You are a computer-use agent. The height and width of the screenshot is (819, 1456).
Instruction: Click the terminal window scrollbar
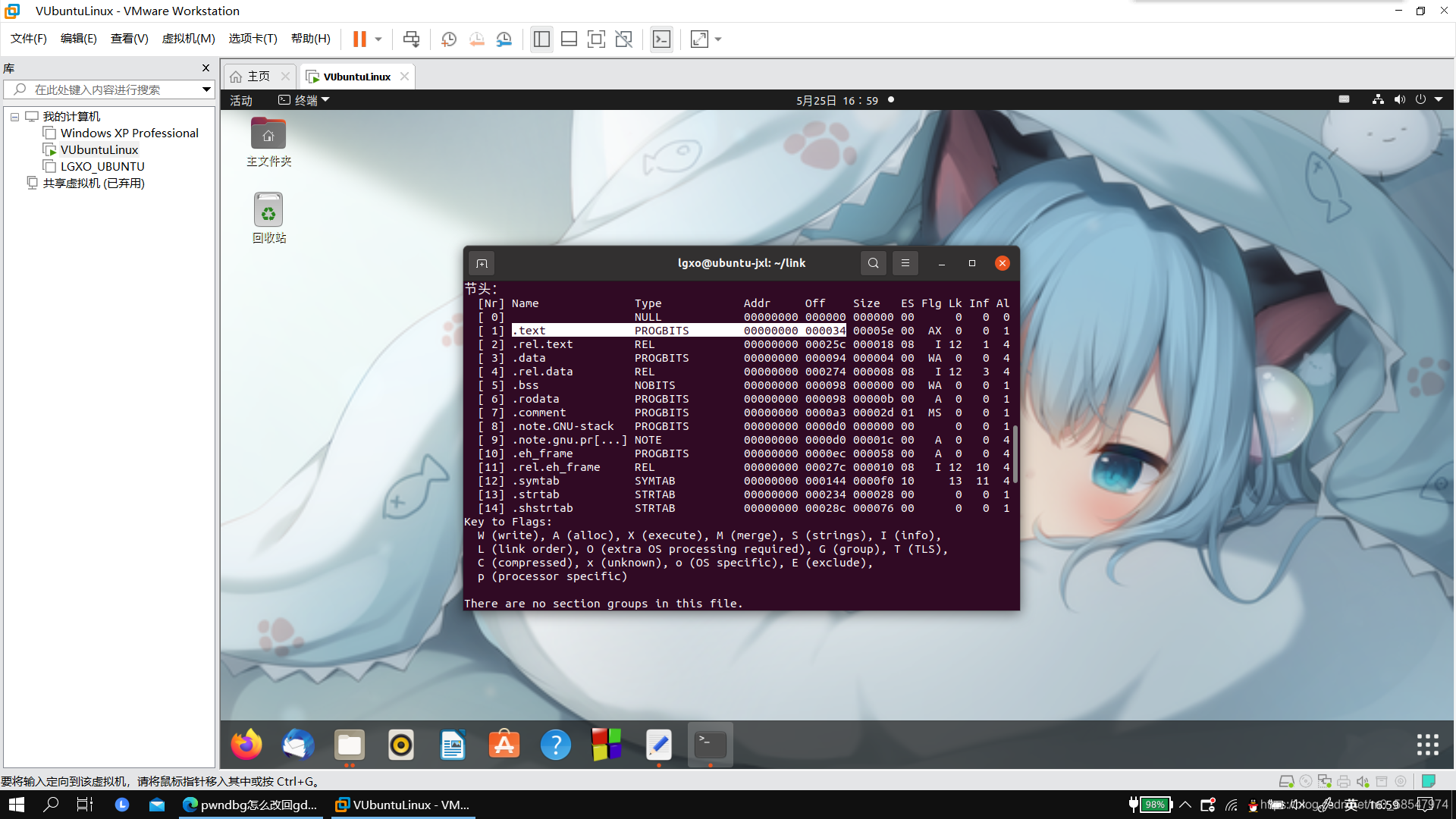pyautogui.click(x=1015, y=455)
